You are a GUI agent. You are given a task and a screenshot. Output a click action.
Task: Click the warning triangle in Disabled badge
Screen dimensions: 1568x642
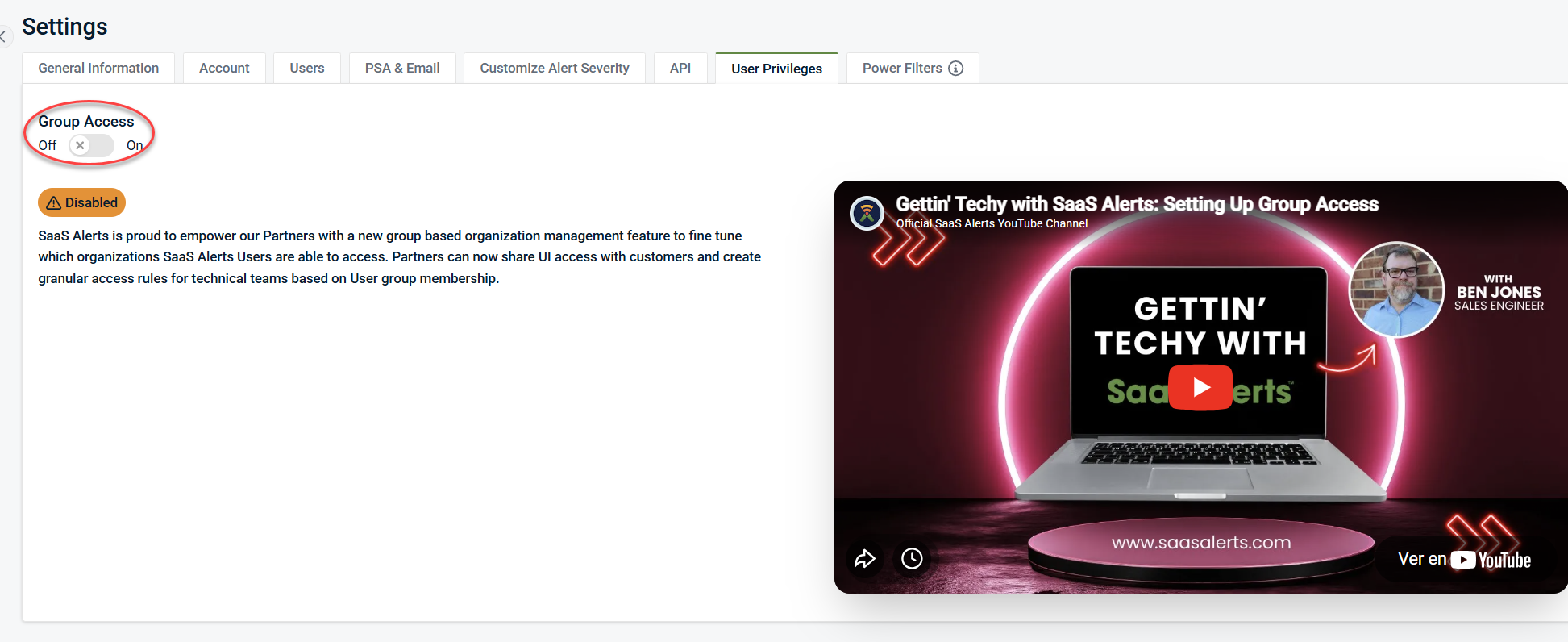coord(54,203)
